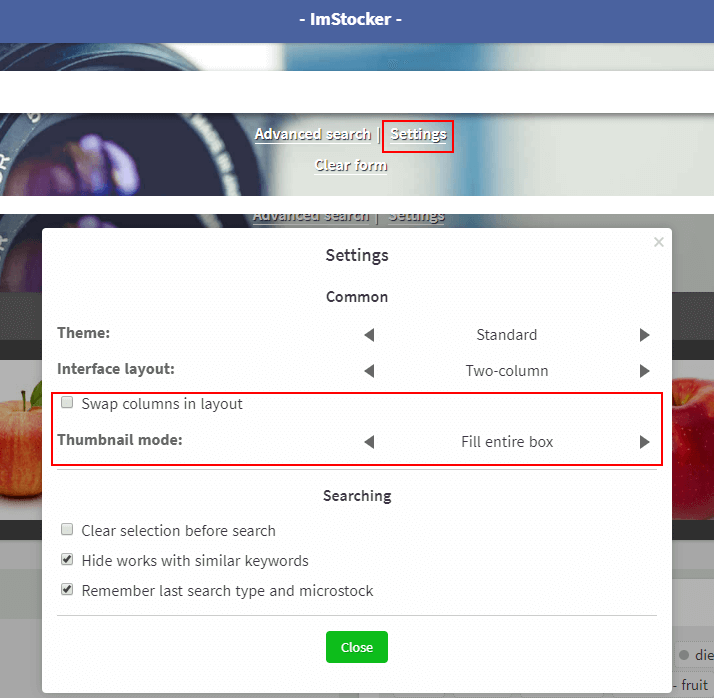
Task: Open the Advanced search link
Action: coord(312,134)
